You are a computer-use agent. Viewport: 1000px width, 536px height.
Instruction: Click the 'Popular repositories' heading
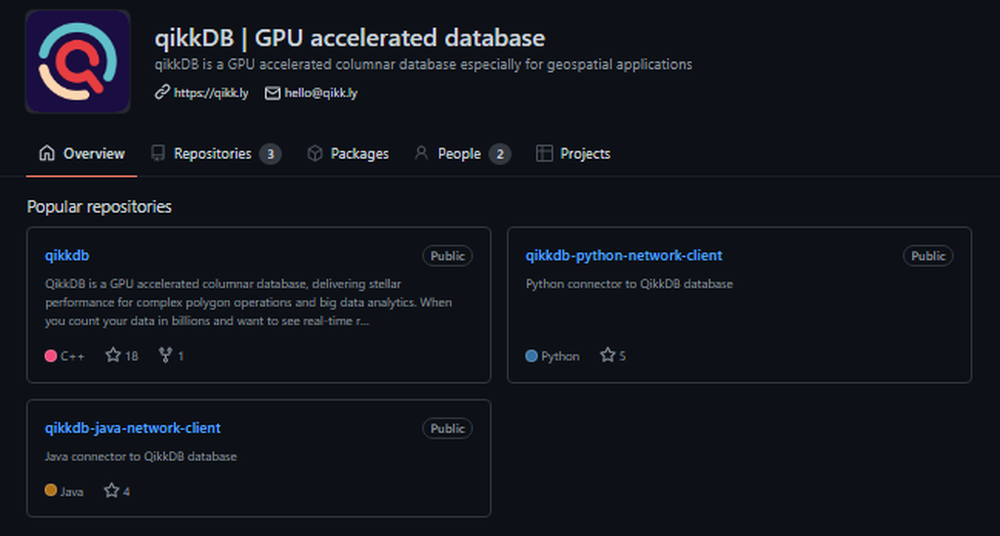pos(99,207)
